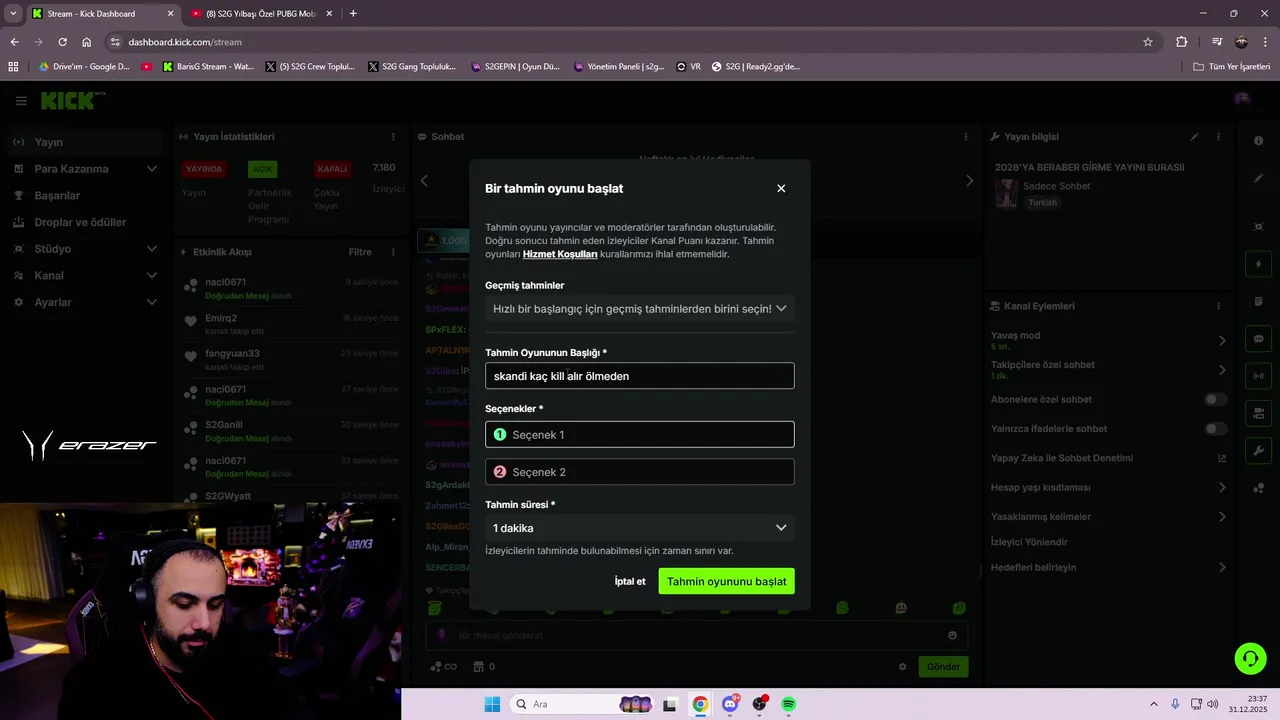Screen dimensions: 1280x720
Task: Open Yavaş mod settings
Action: click(x=1108, y=340)
